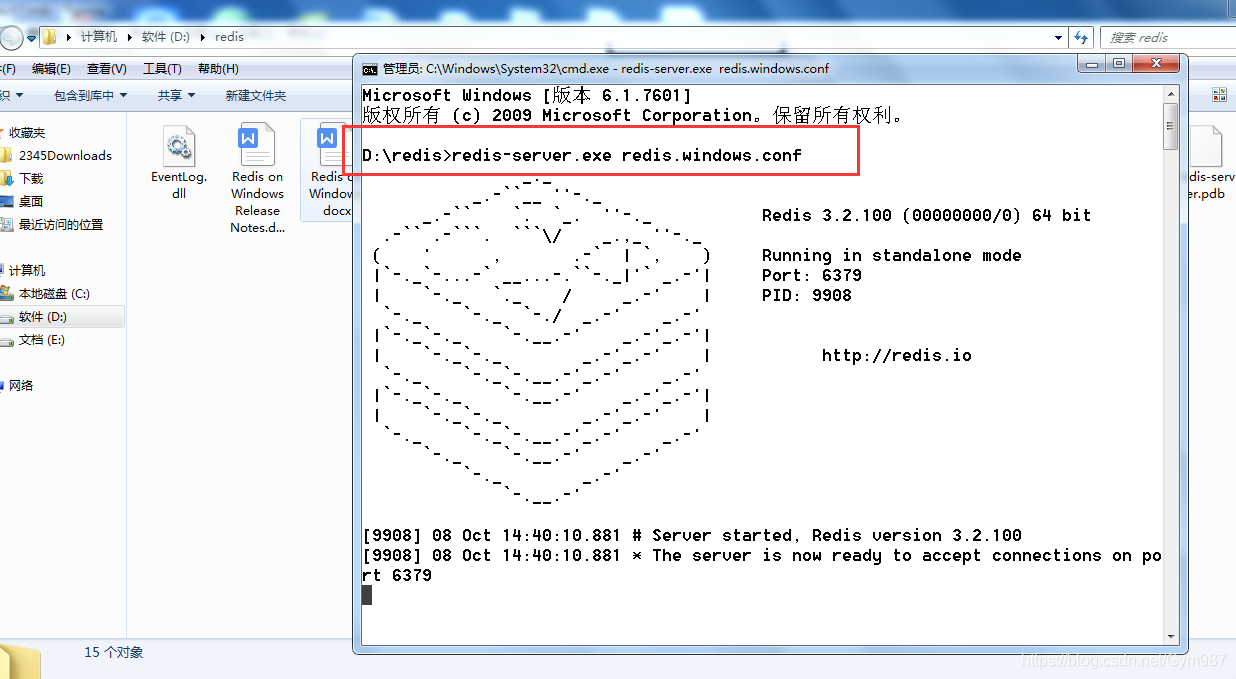Click the change view icon in Explorer toolbar

[x=1219, y=95]
